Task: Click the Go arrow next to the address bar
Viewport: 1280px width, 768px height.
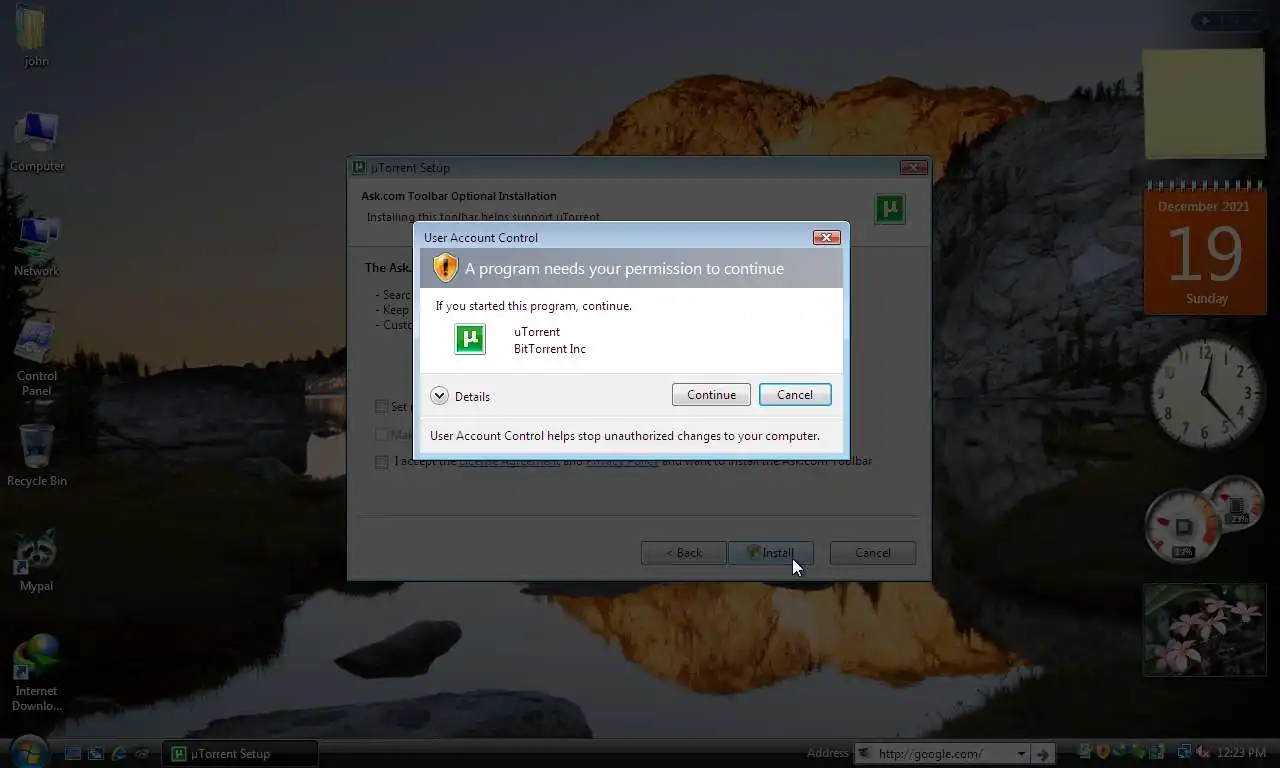Action: point(1042,754)
